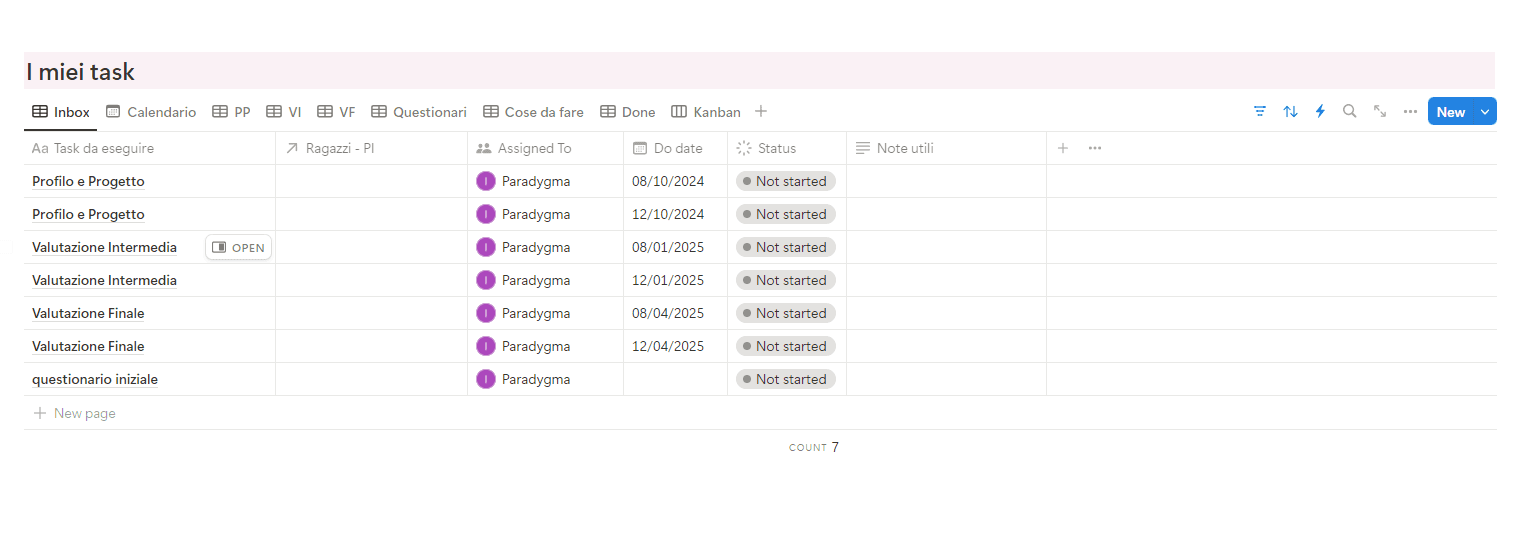The width and height of the screenshot is (1519, 554).
Task: Click Paradygma avatar in 08/10/2024 row
Action: pyautogui.click(x=486, y=181)
